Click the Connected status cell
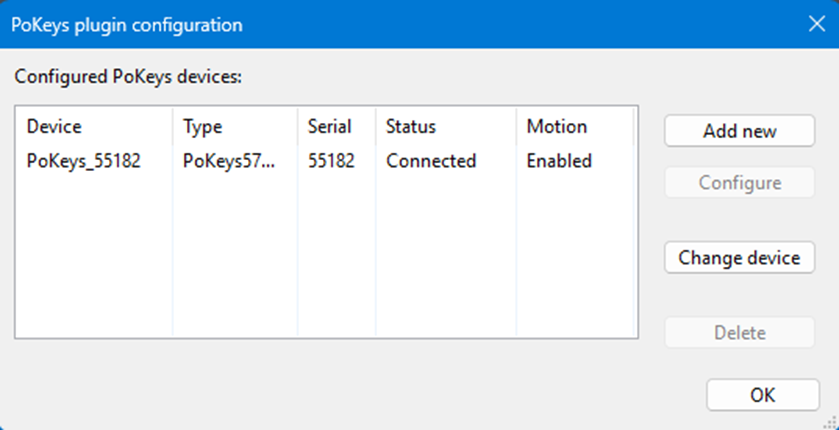This screenshot has width=839, height=430. click(x=431, y=161)
